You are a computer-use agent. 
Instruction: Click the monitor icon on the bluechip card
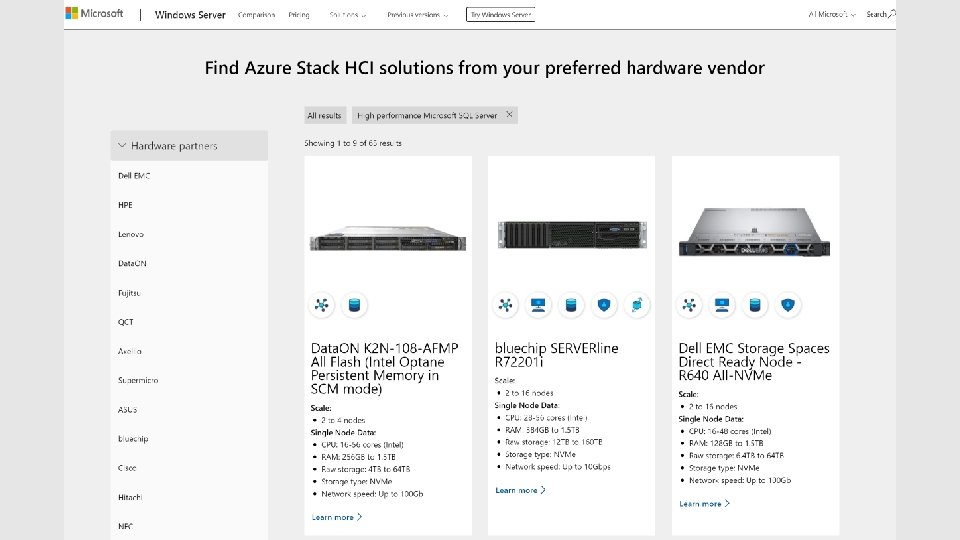click(537, 305)
